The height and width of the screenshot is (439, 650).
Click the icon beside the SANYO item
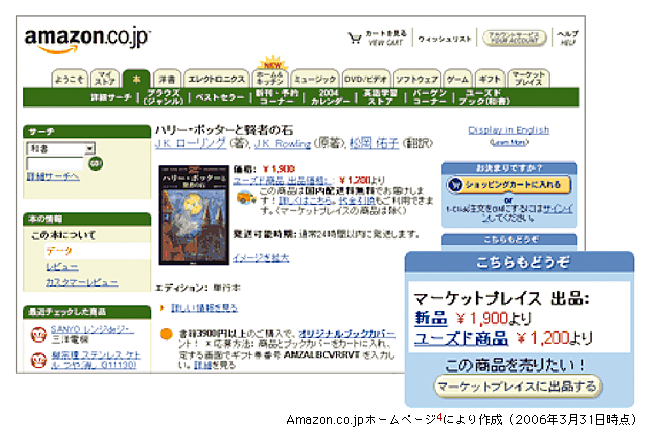[39, 335]
